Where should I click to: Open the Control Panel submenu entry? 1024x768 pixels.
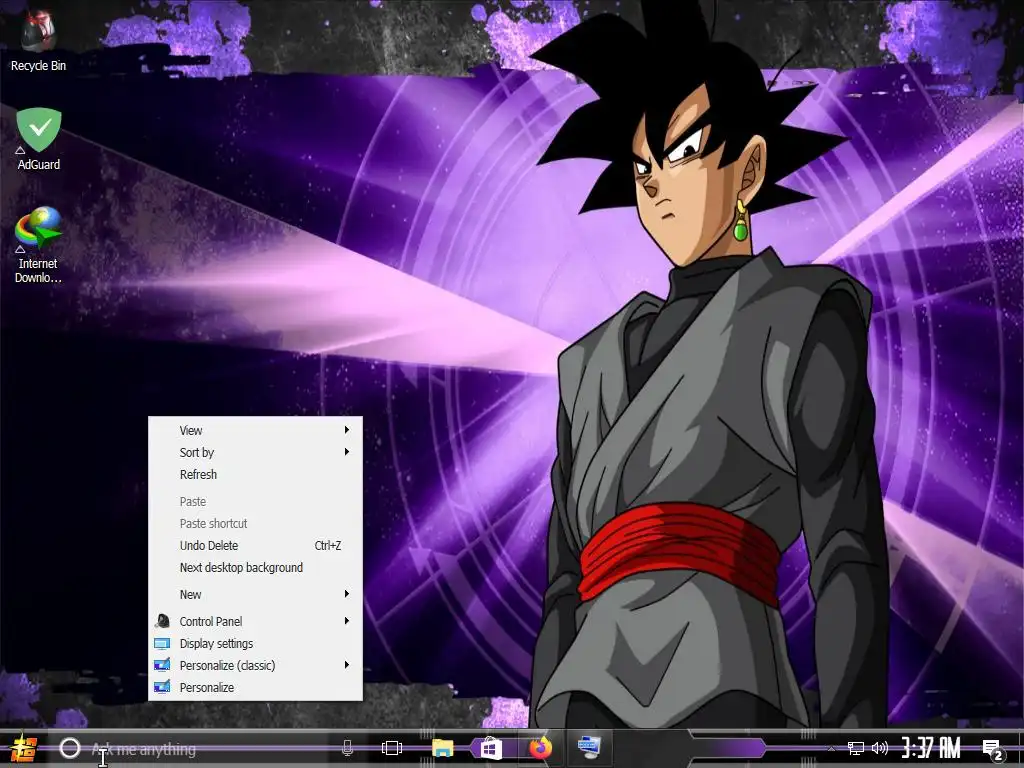(255, 621)
